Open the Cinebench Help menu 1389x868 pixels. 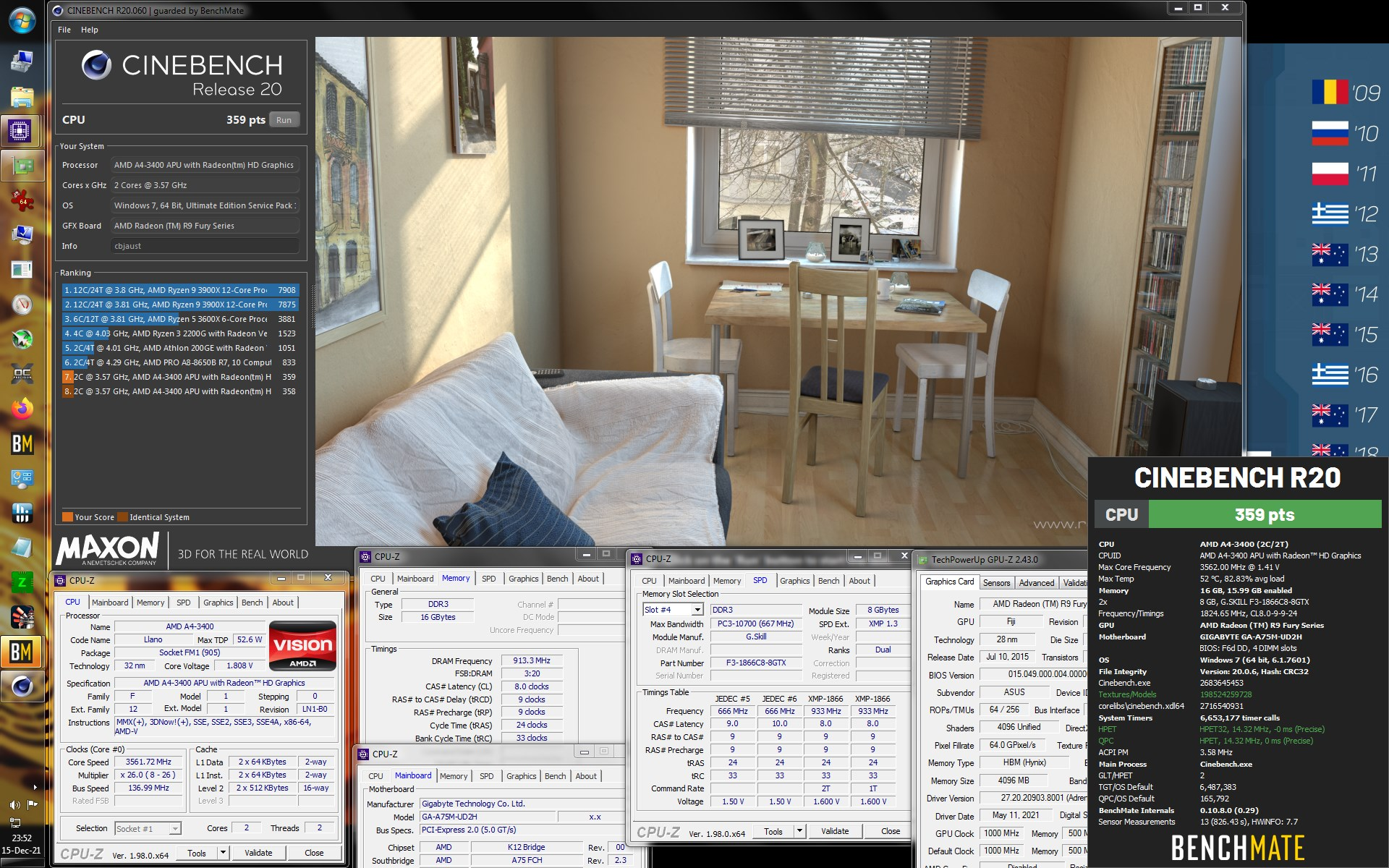(x=90, y=30)
